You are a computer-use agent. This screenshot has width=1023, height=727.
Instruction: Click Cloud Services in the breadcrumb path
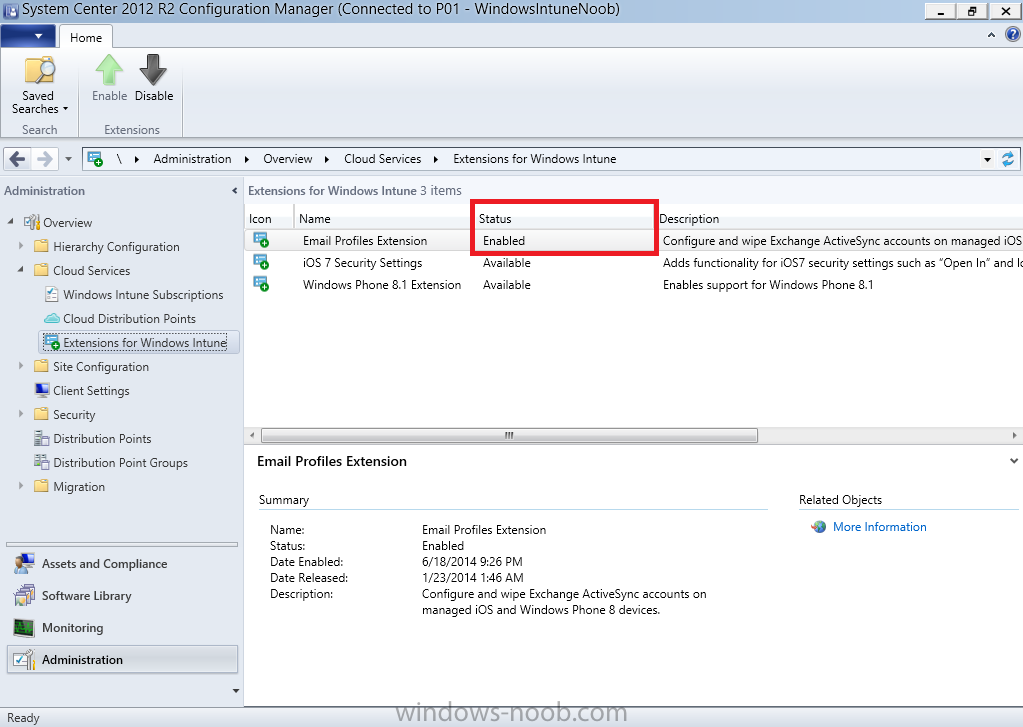(382, 159)
